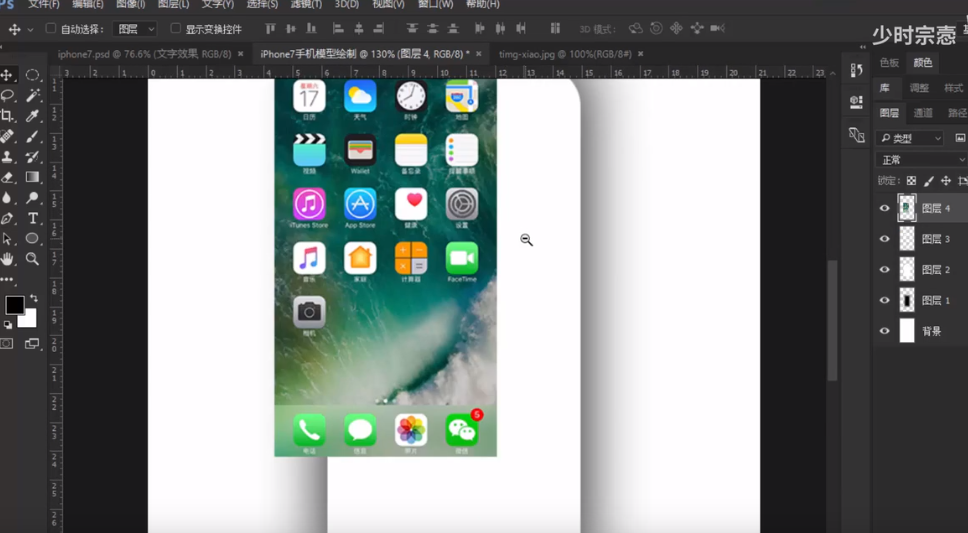This screenshot has height=533, width=968.
Task: Select the Healing Brush tool
Action: [7, 136]
